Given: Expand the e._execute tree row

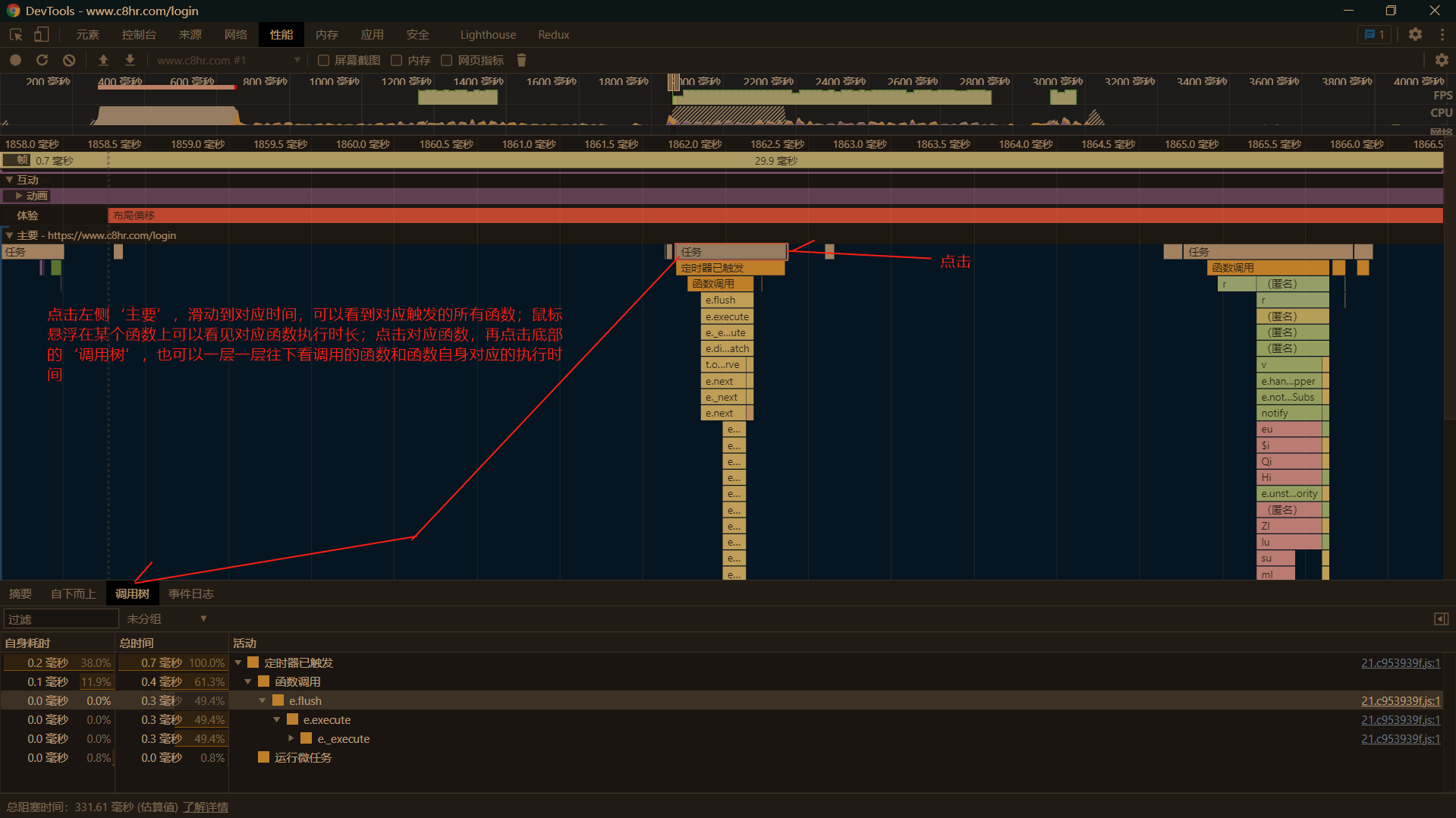Looking at the screenshot, I should [x=291, y=738].
